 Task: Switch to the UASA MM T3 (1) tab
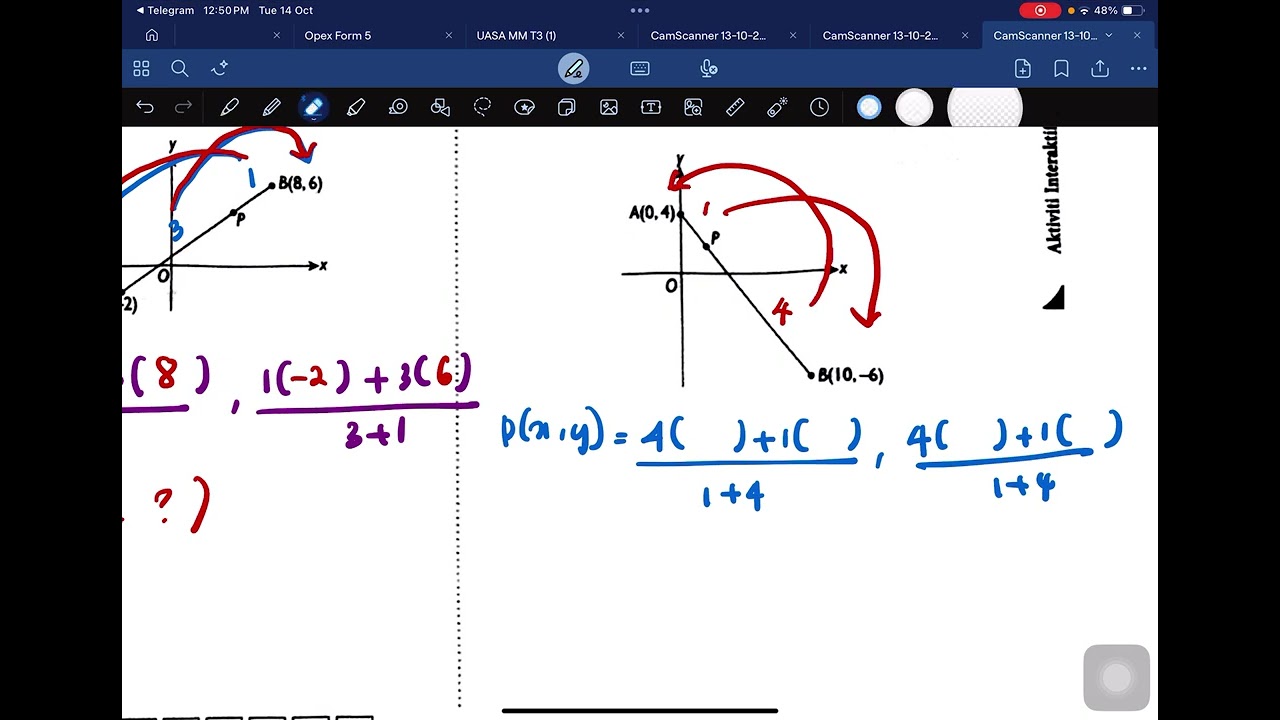[x=516, y=35]
